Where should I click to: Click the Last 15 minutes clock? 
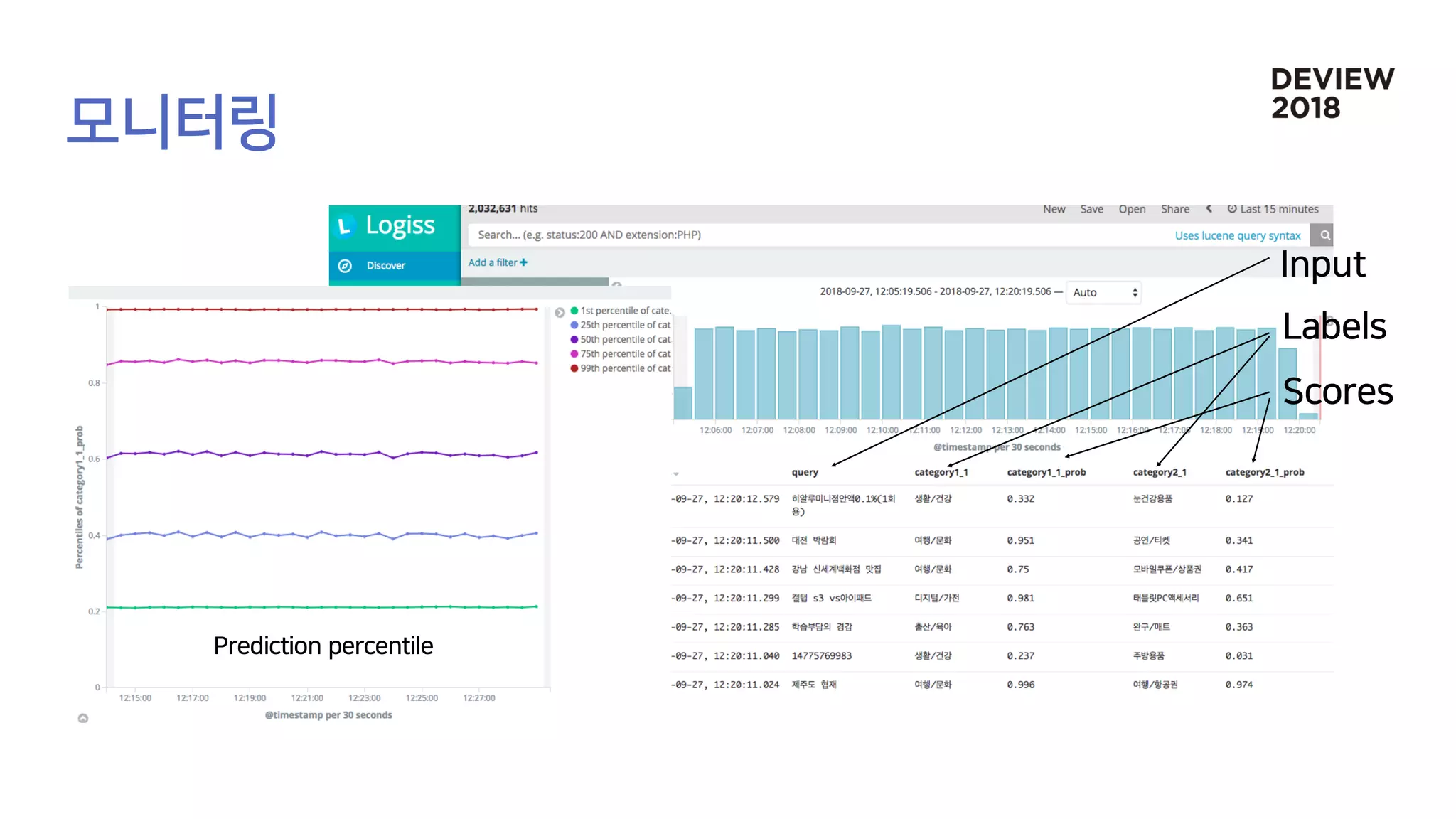pyautogui.click(x=1232, y=209)
